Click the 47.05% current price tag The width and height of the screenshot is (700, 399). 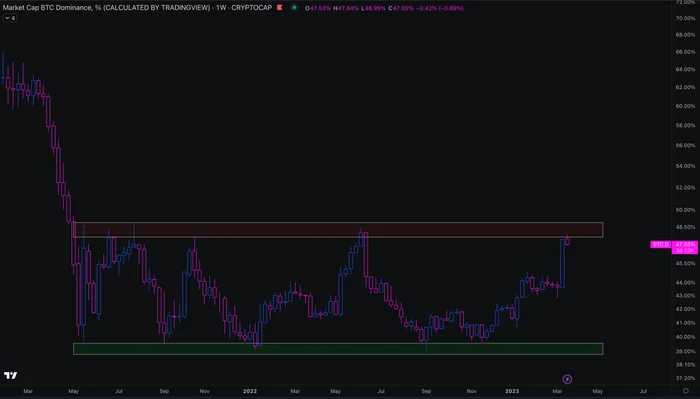(x=685, y=245)
